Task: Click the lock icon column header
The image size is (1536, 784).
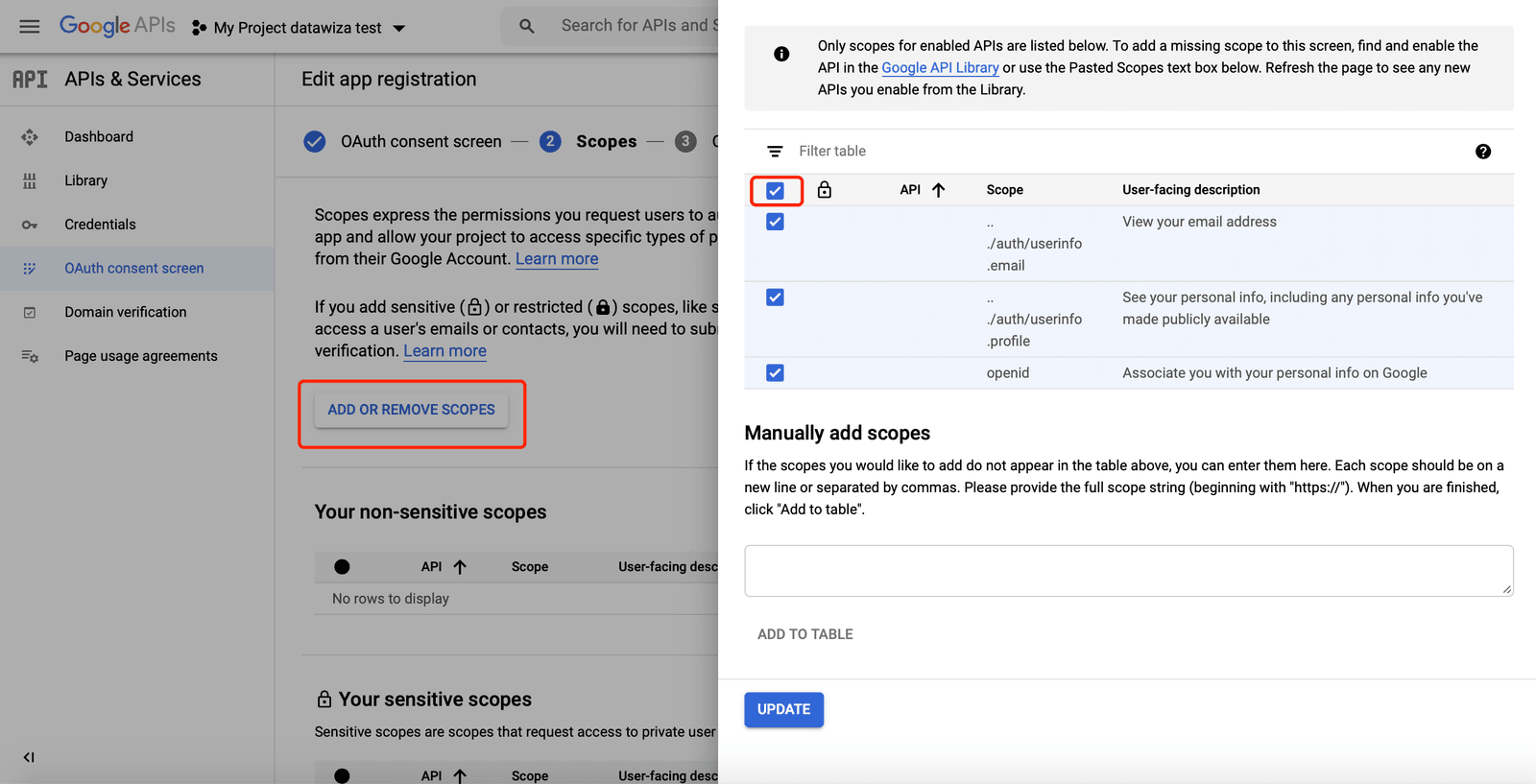Action: (x=825, y=190)
